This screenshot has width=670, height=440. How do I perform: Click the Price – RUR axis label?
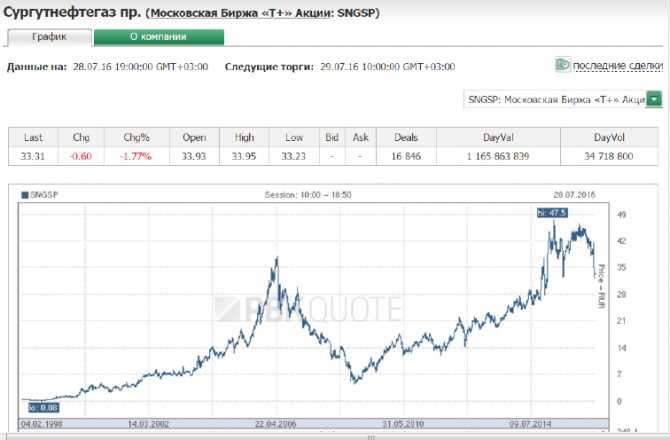tap(601, 286)
